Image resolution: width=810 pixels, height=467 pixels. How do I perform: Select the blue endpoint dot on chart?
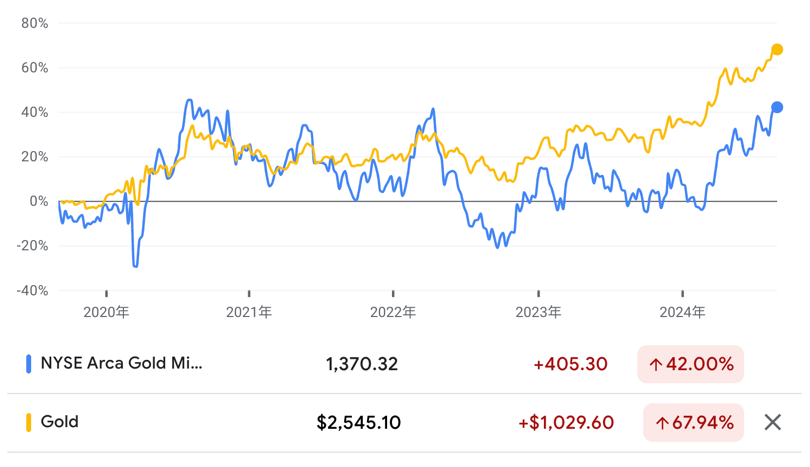(x=777, y=107)
